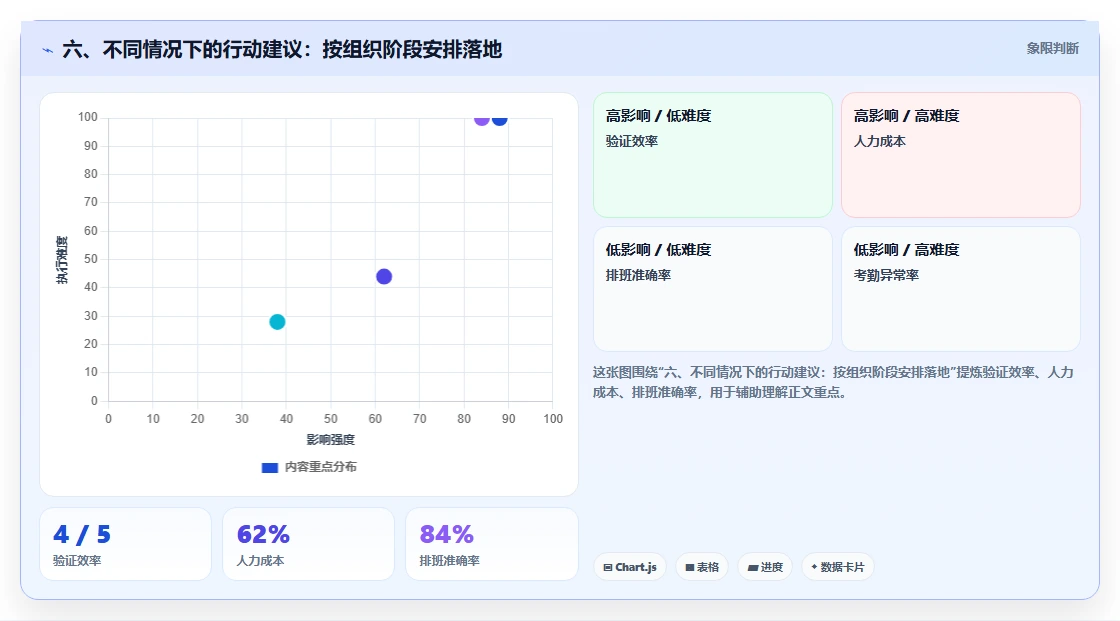This screenshot has width=1120, height=621.
Task: Click the 影响强度 x-axis title
Action: [331, 439]
